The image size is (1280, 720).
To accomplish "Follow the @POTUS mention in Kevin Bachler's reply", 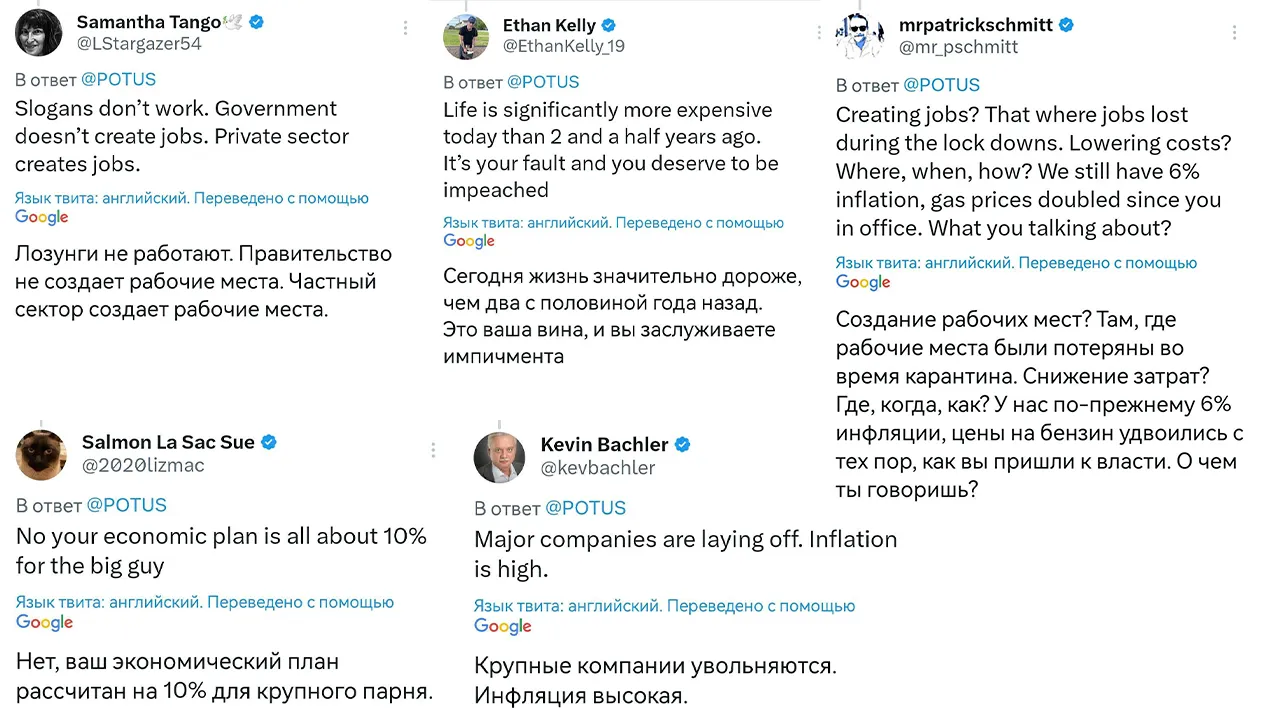I will pos(585,508).
